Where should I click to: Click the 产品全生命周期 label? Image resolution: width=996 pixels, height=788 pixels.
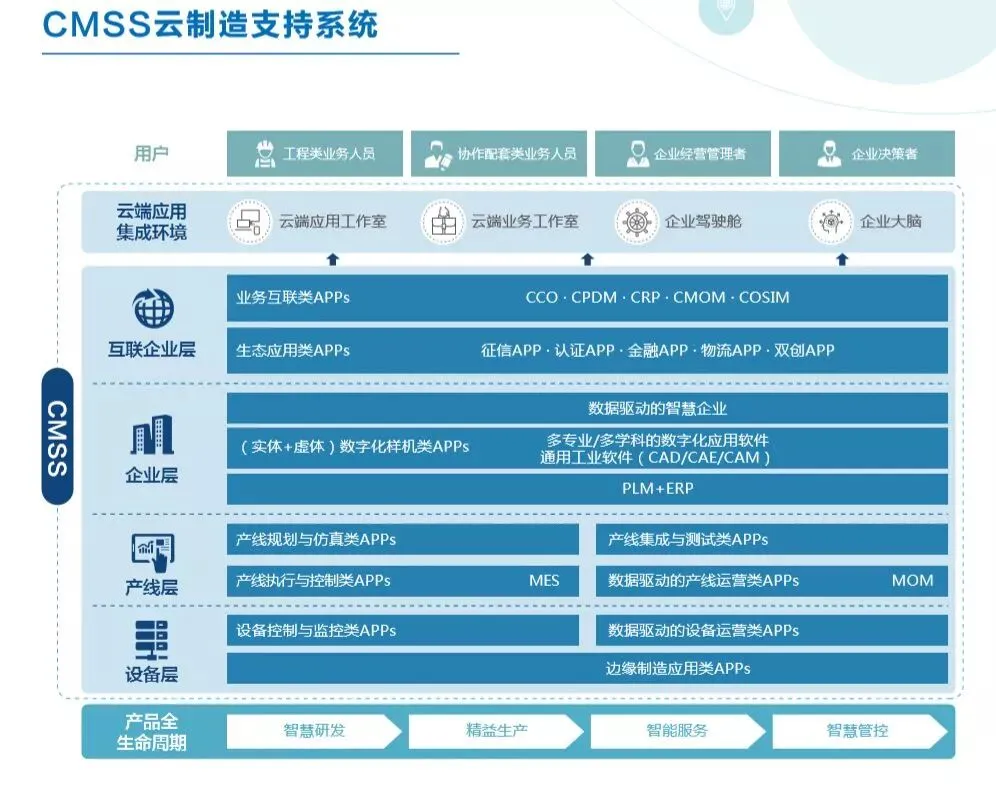pos(151,731)
